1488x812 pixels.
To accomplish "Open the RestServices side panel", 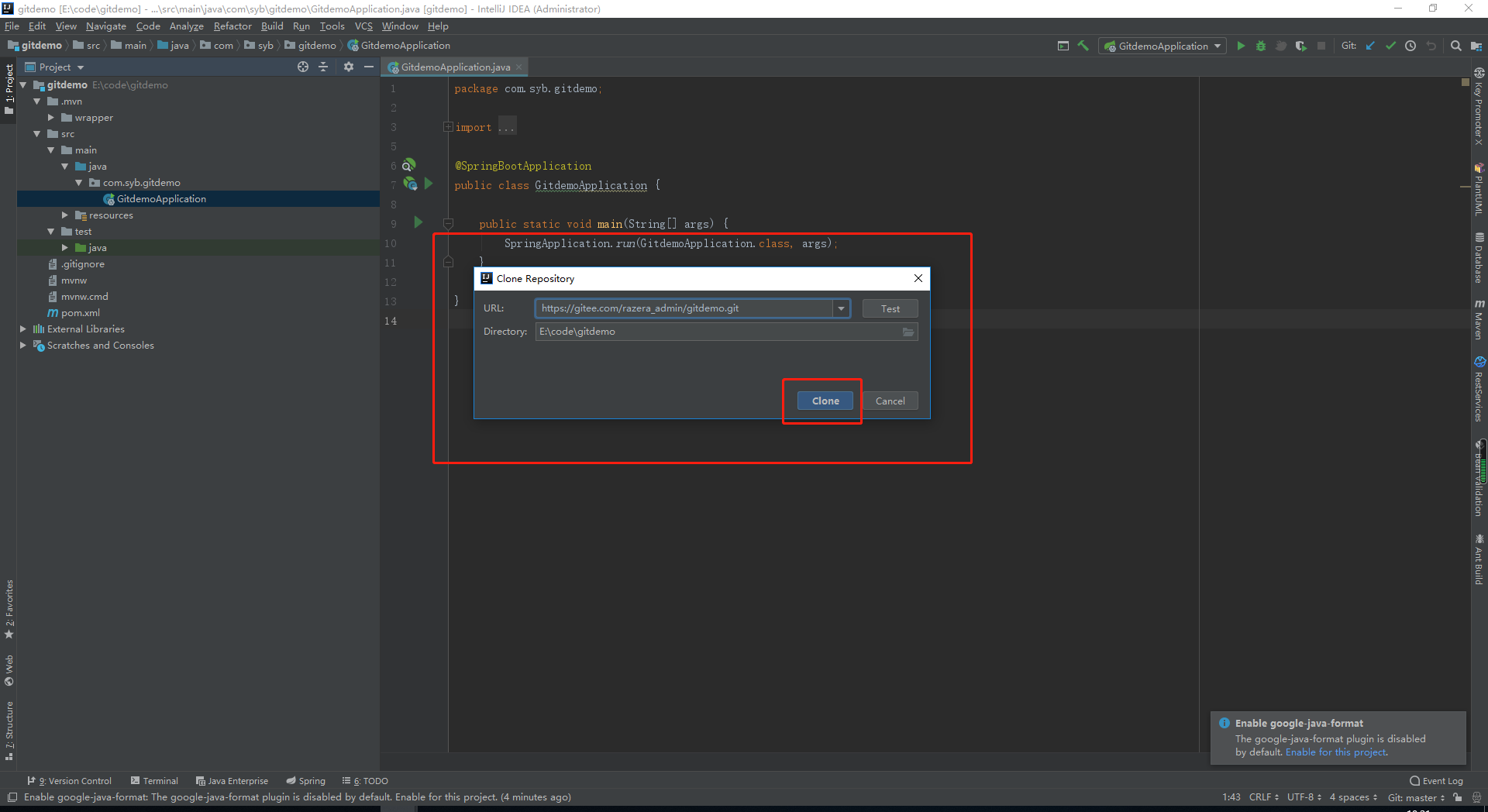I will (x=1479, y=389).
